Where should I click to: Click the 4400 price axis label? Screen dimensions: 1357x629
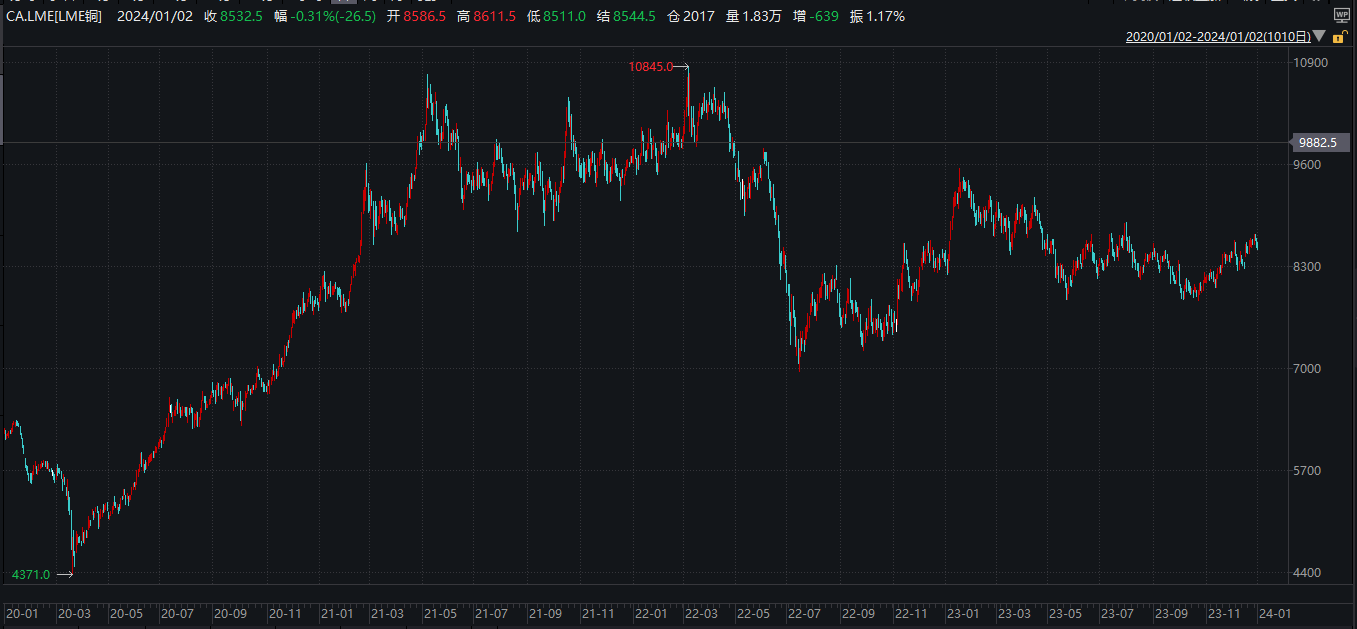[1308, 573]
